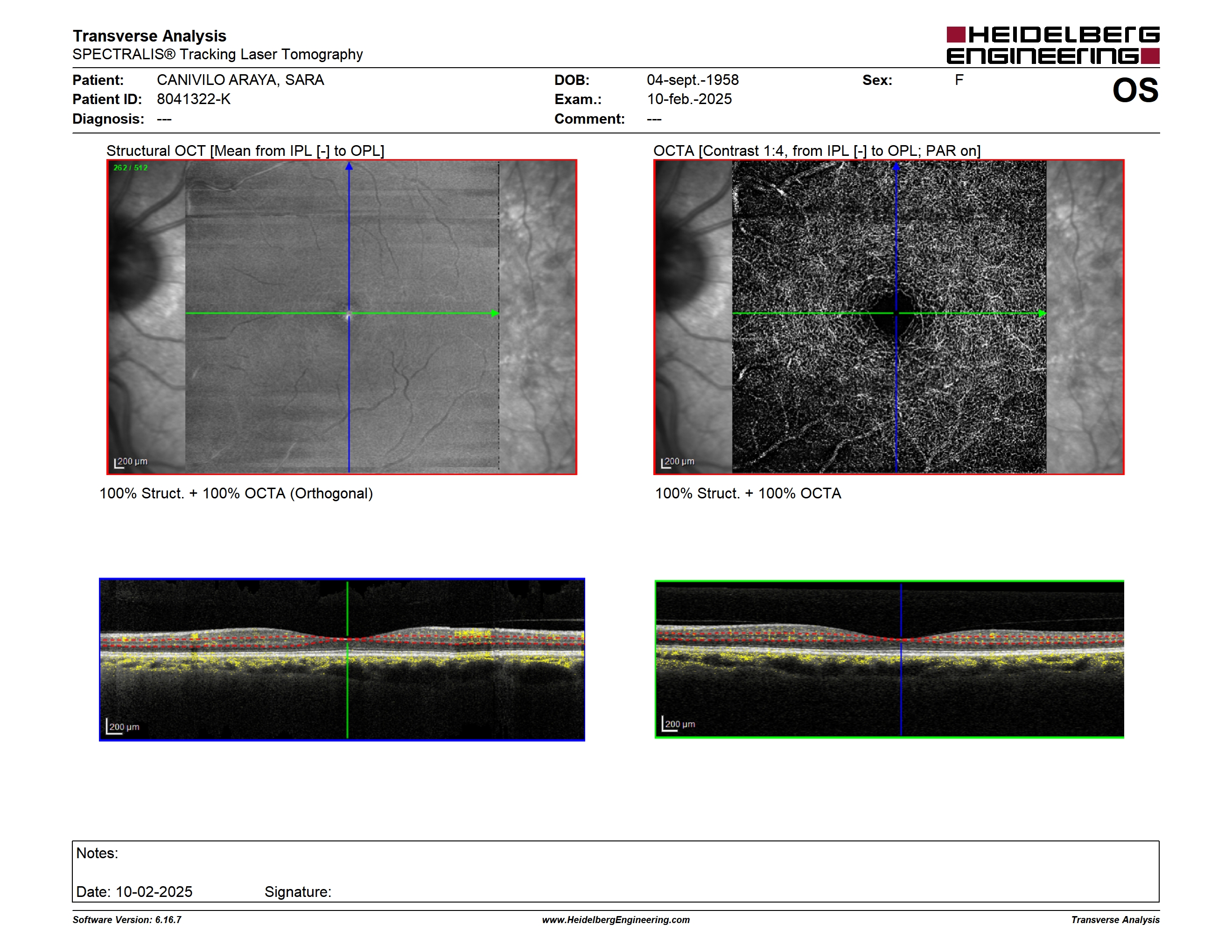
Task: Click the green-framed B-scan image
Action: (x=889, y=659)
